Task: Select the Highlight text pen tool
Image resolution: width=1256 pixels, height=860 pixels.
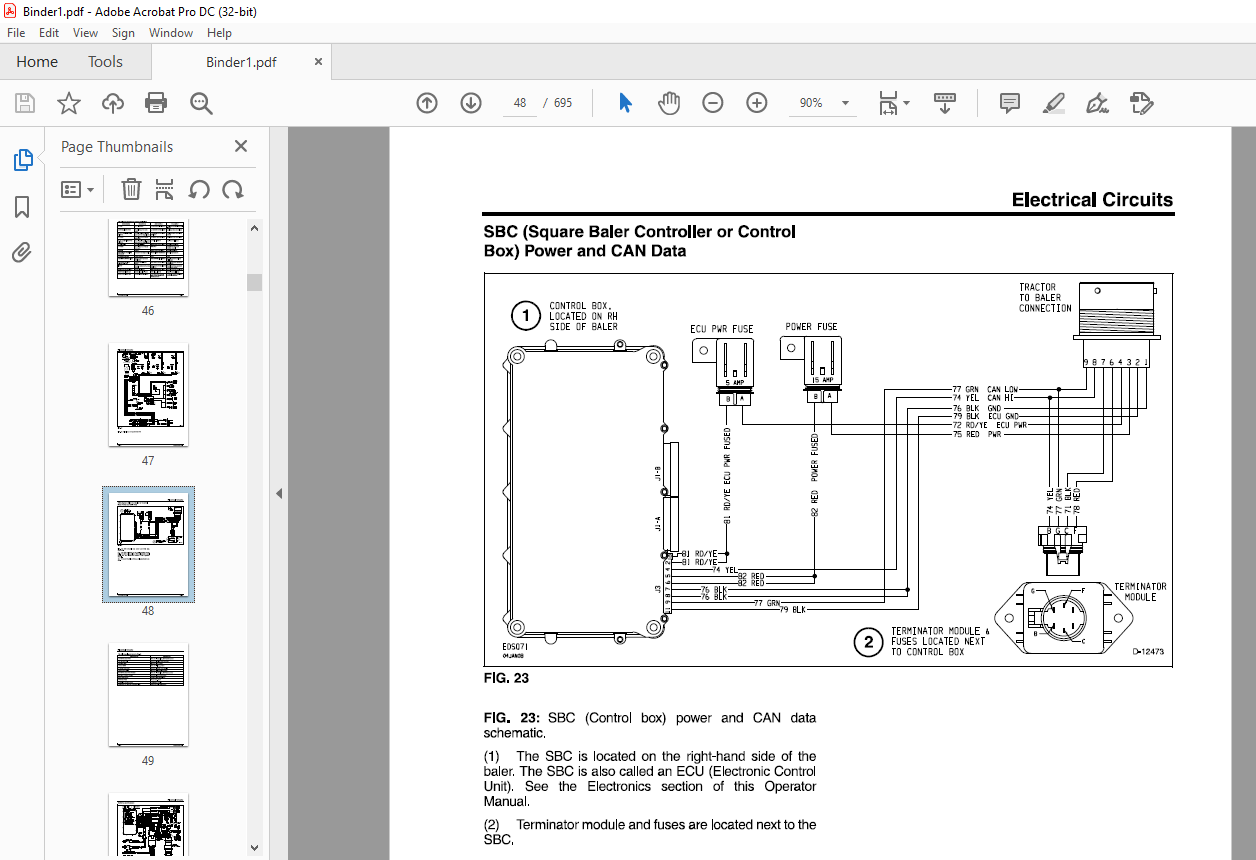Action: tap(1054, 103)
